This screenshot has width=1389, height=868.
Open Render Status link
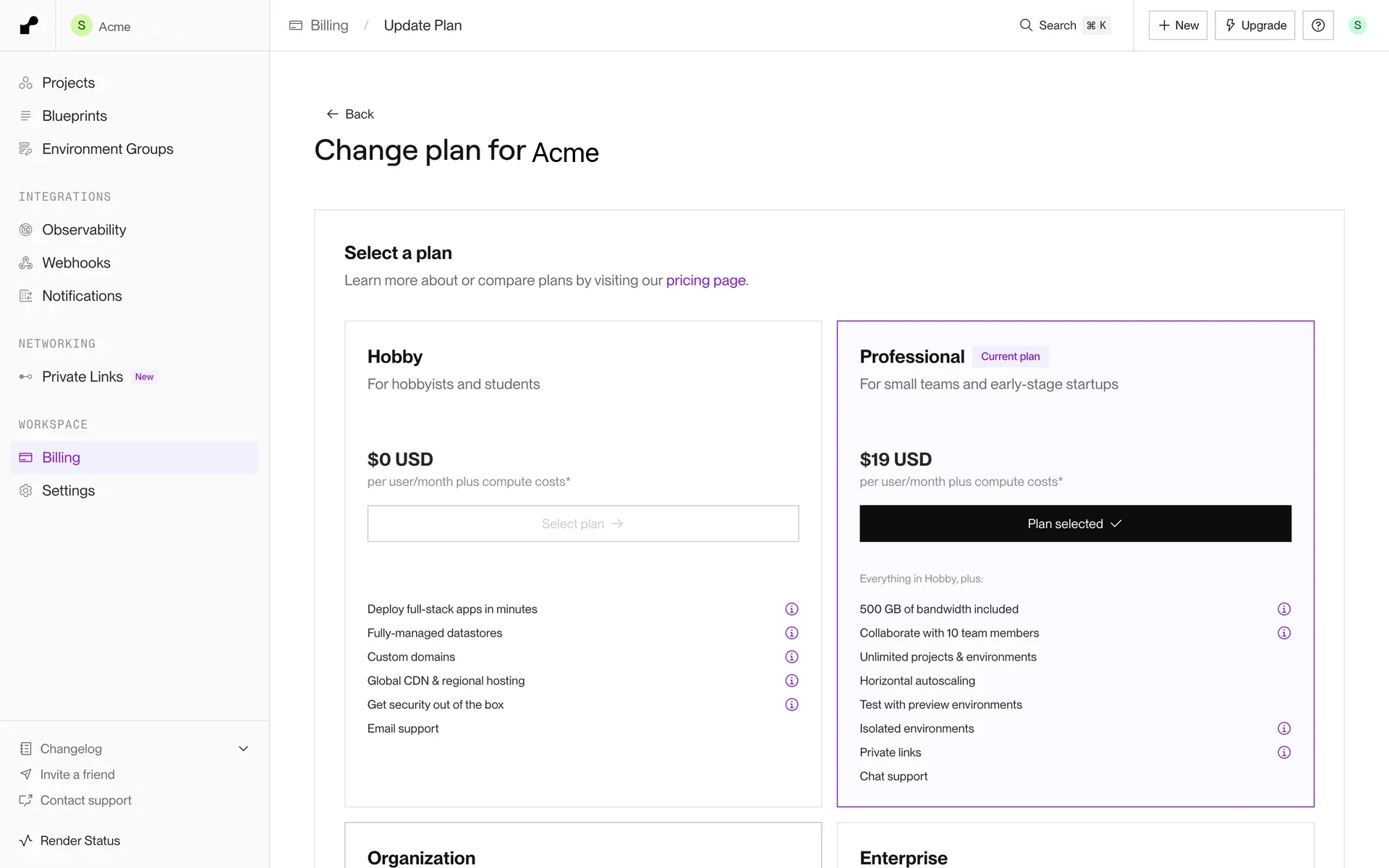click(80, 841)
